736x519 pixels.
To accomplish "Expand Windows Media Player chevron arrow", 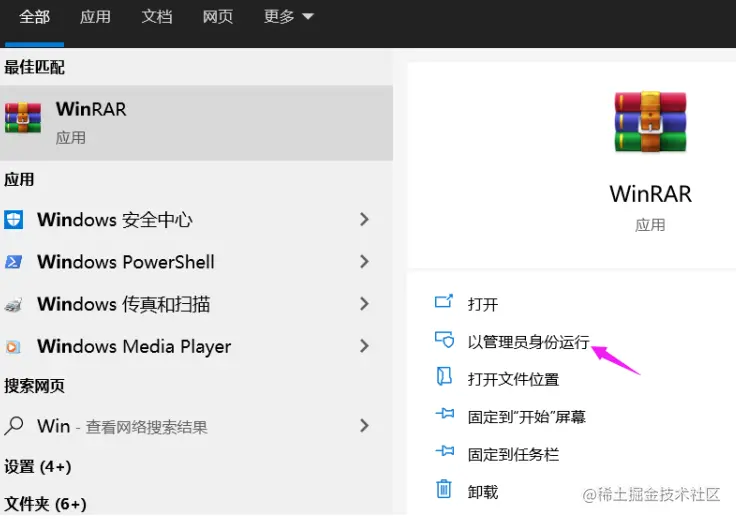I will 364,346.
